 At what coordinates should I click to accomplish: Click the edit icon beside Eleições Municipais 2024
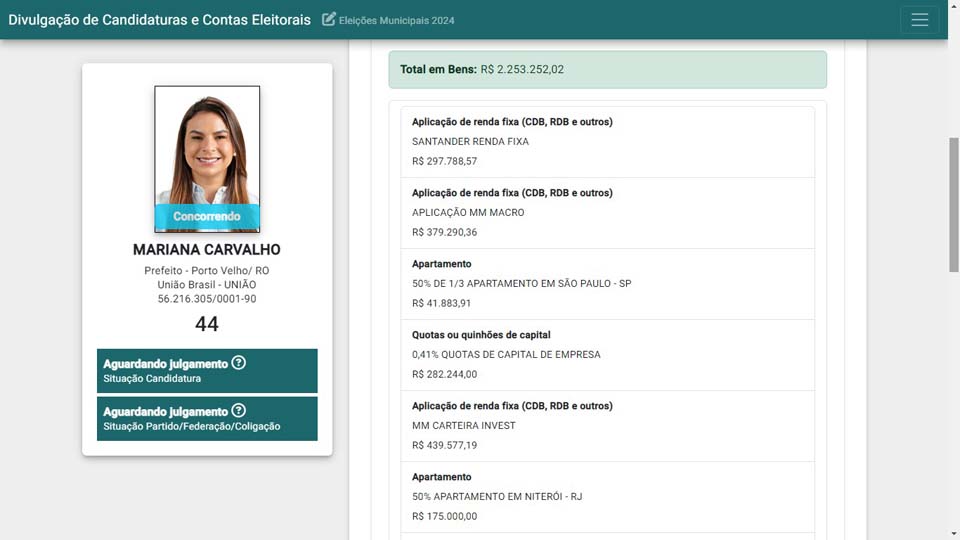(x=329, y=20)
